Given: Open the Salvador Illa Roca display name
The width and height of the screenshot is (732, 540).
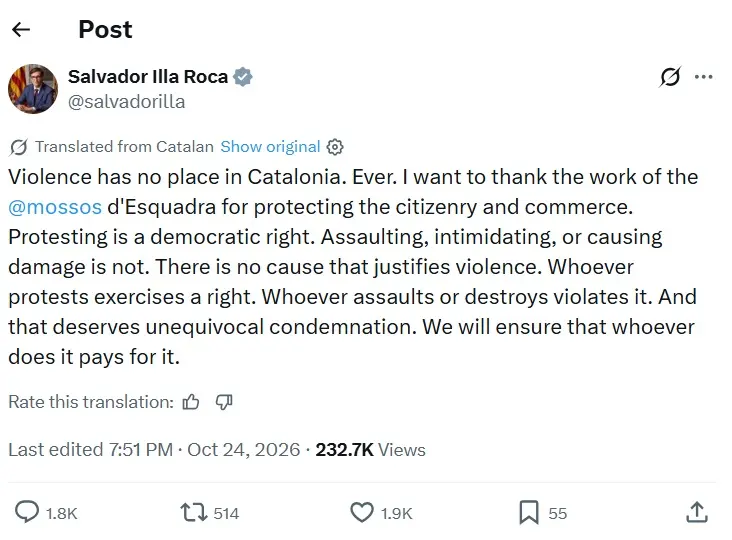Looking at the screenshot, I should (148, 77).
